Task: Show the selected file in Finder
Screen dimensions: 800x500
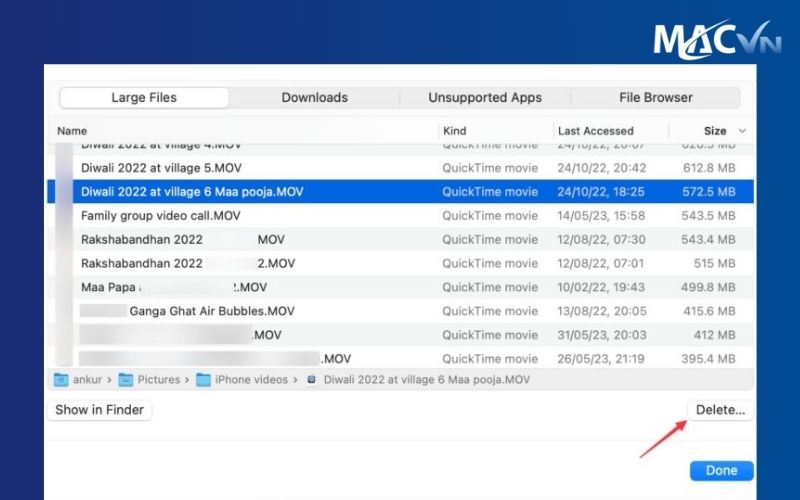Action: coord(99,410)
